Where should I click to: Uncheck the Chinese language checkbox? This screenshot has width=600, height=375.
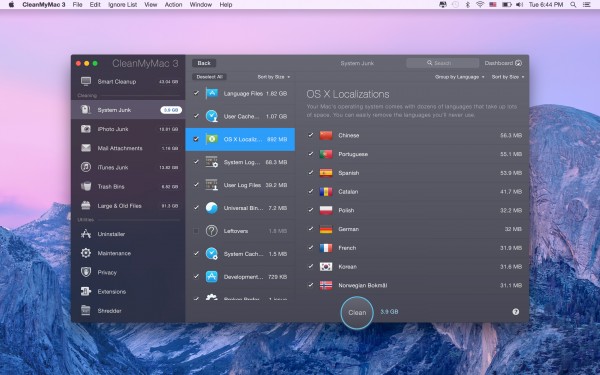coord(311,135)
